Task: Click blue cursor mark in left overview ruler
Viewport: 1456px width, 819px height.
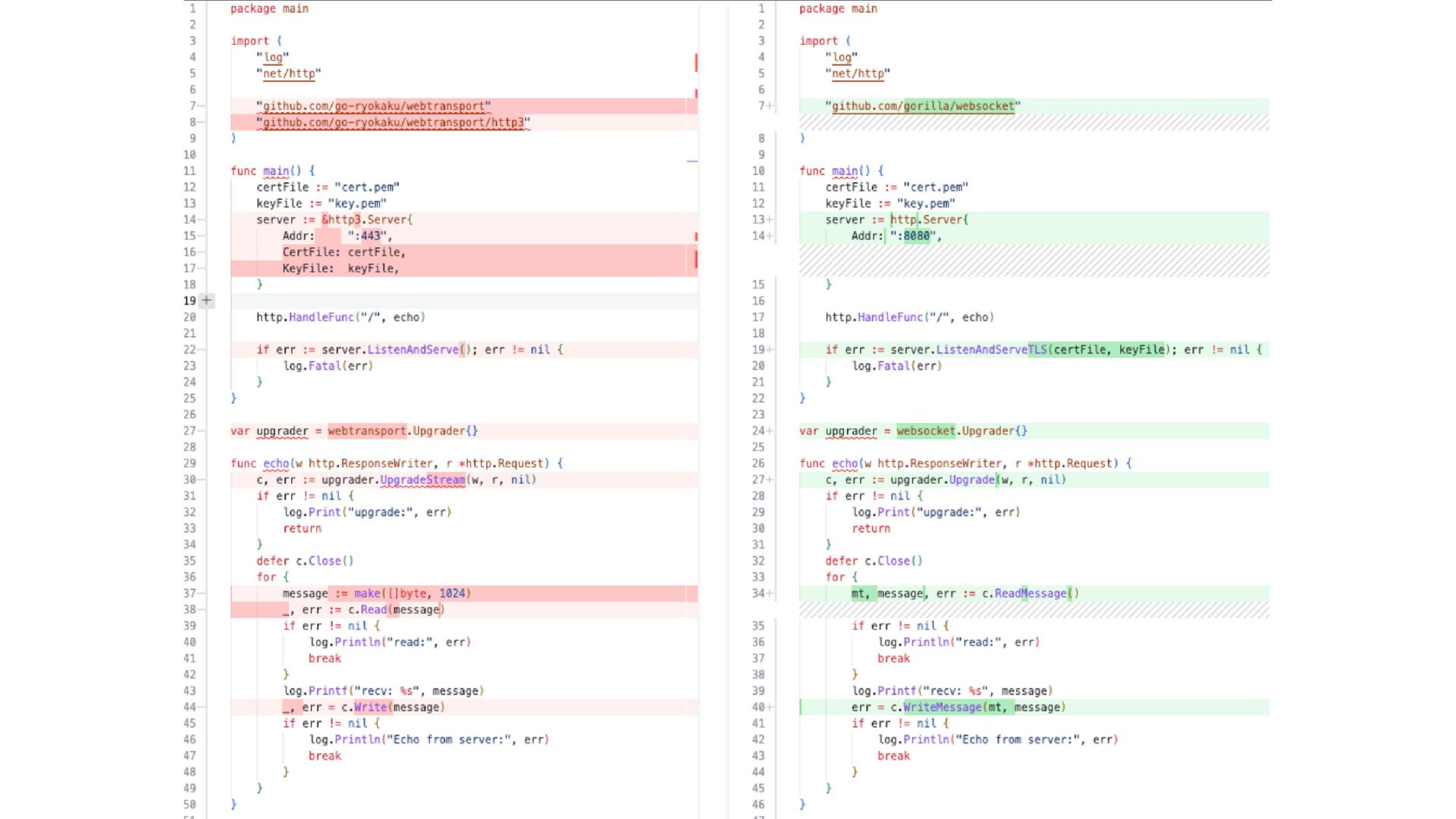Action: tap(692, 161)
